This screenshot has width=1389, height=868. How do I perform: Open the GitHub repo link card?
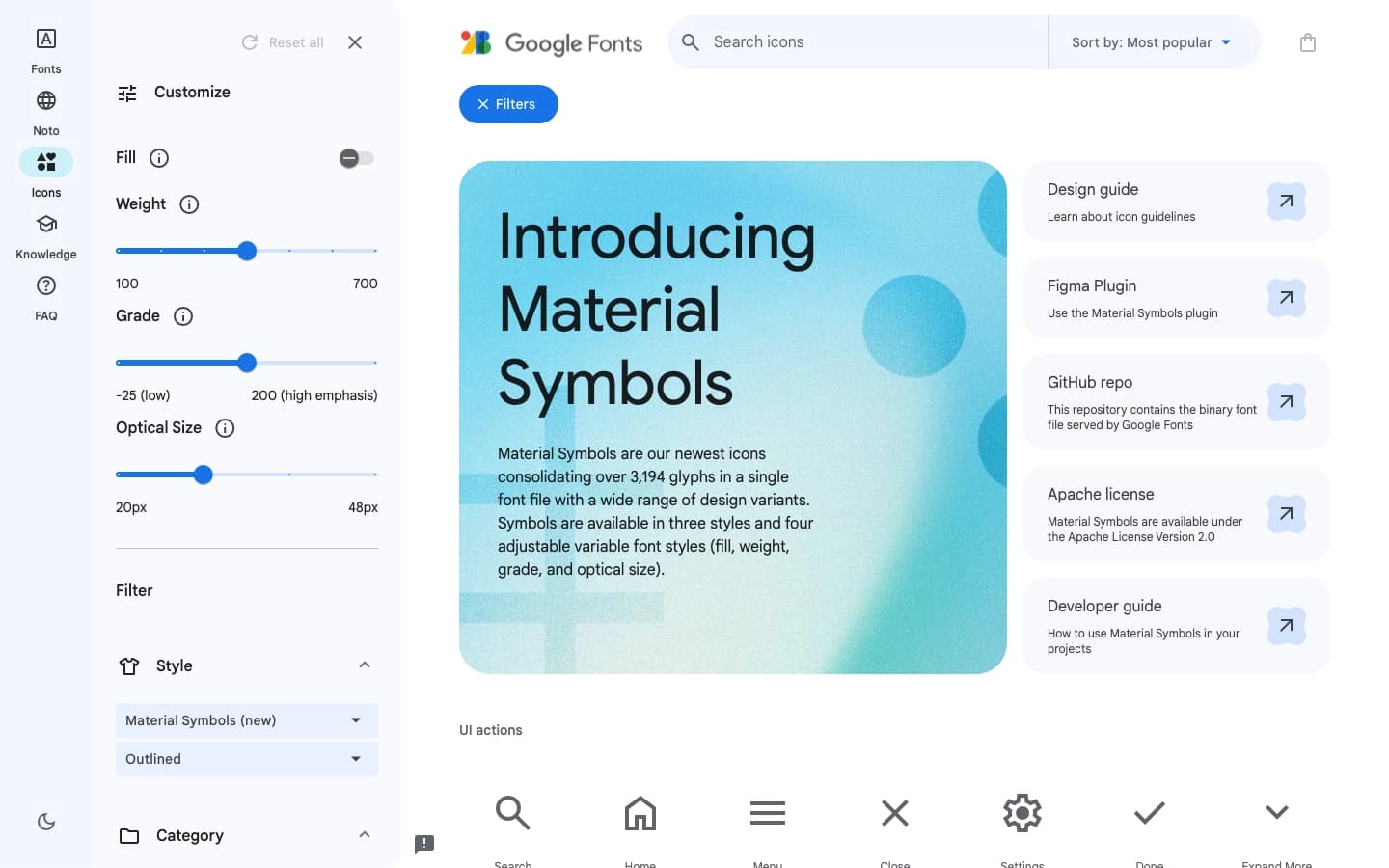click(1176, 402)
